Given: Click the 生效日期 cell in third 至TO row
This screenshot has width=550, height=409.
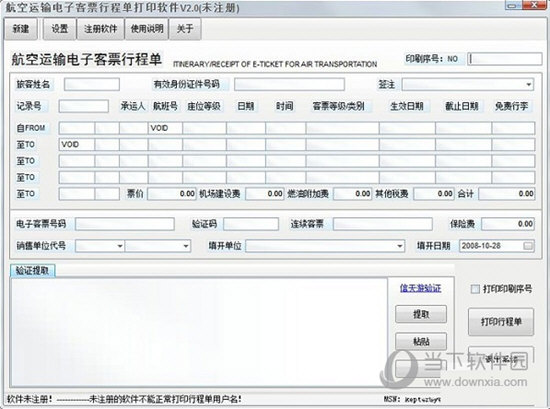Looking at the screenshot, I should pyautogui.click(x=407, y=177).
